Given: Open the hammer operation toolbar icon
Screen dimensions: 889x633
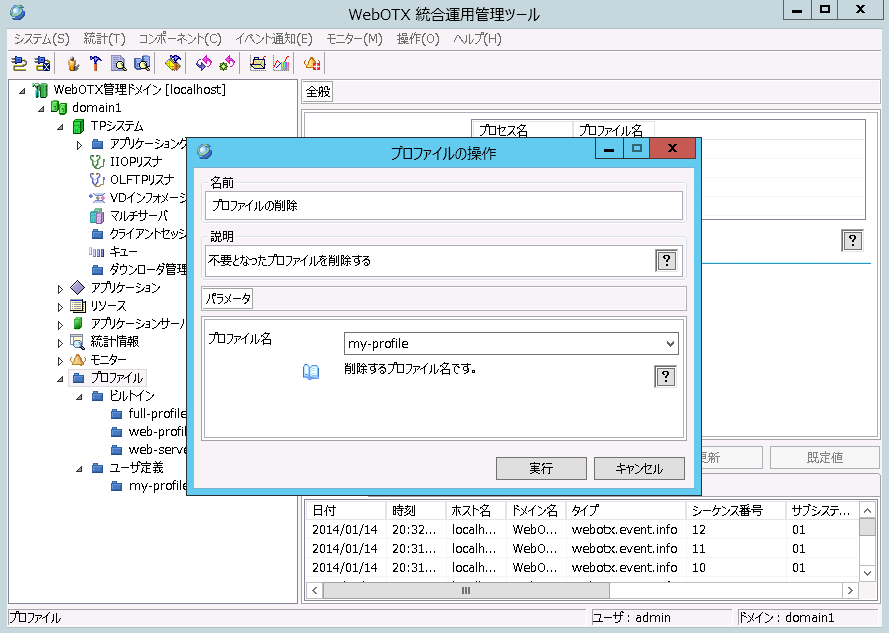Looking at the screenshot, I should pos(94,62).
